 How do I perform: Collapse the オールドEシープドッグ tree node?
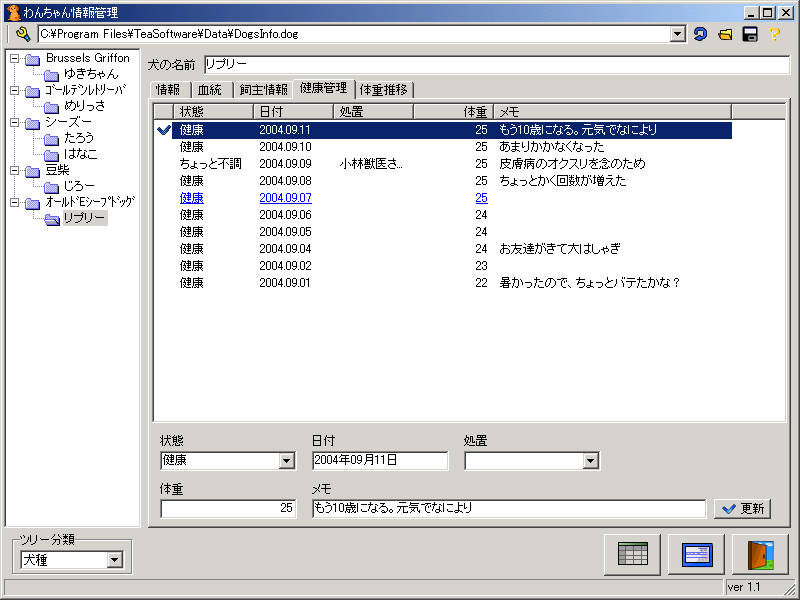point(15,203)
